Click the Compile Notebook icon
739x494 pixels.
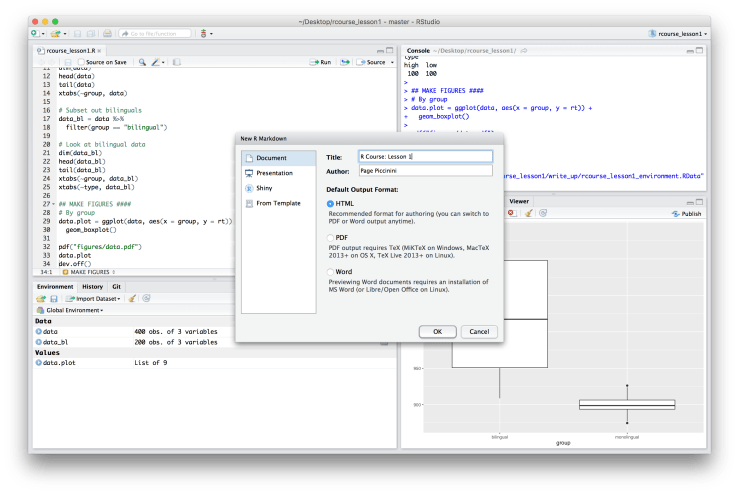[177, 62]
